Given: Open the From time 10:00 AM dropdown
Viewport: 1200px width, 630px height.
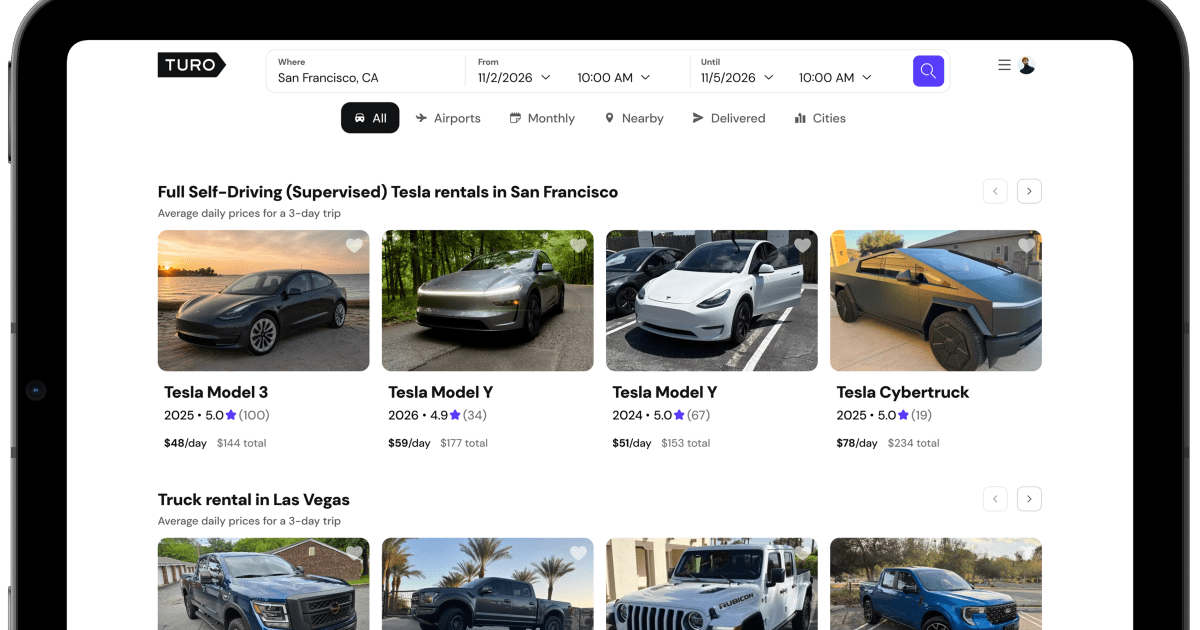Looking at the screenshot, I should [614, 77].
